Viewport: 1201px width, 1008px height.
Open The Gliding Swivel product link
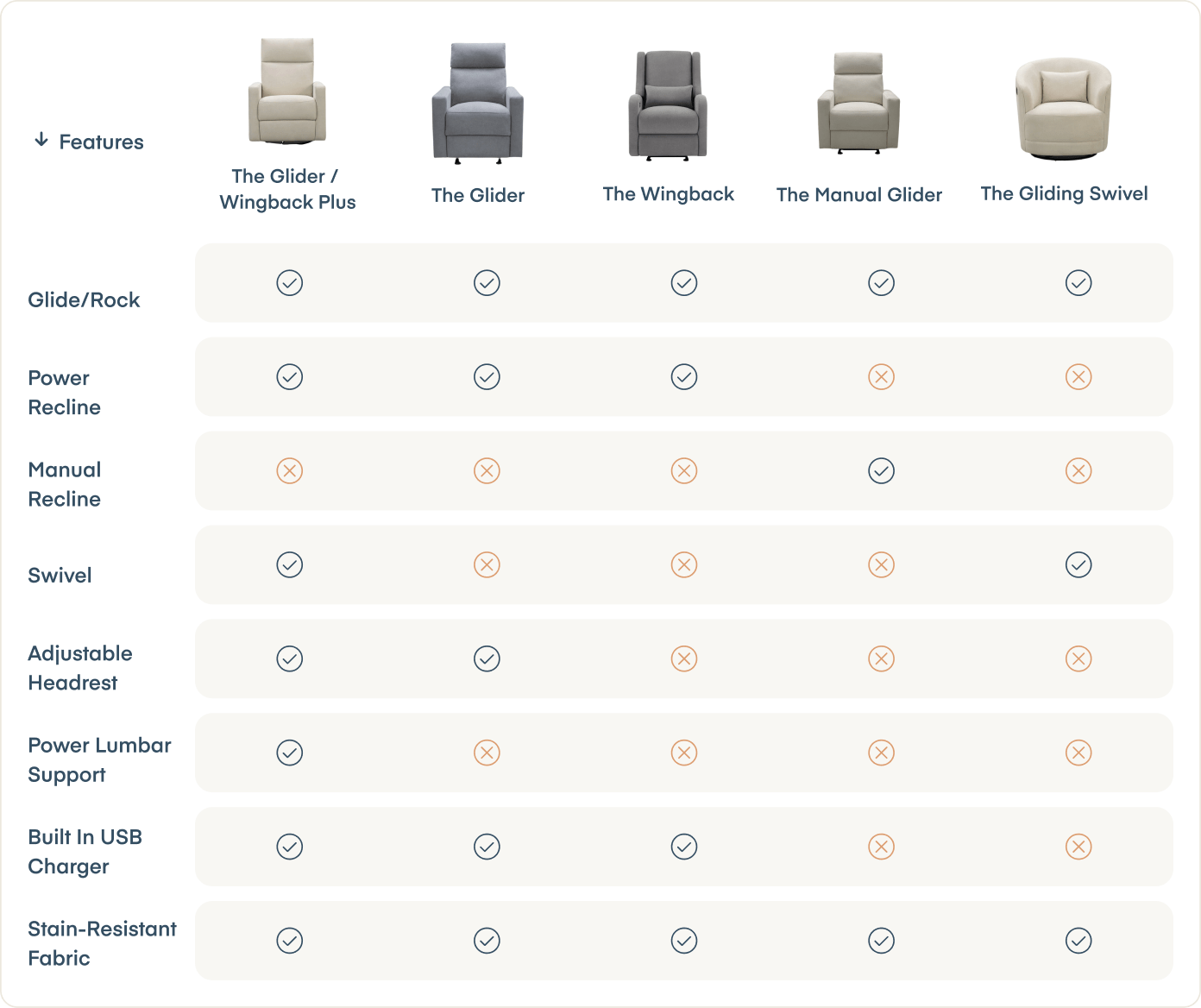(x=1064, y=194)
